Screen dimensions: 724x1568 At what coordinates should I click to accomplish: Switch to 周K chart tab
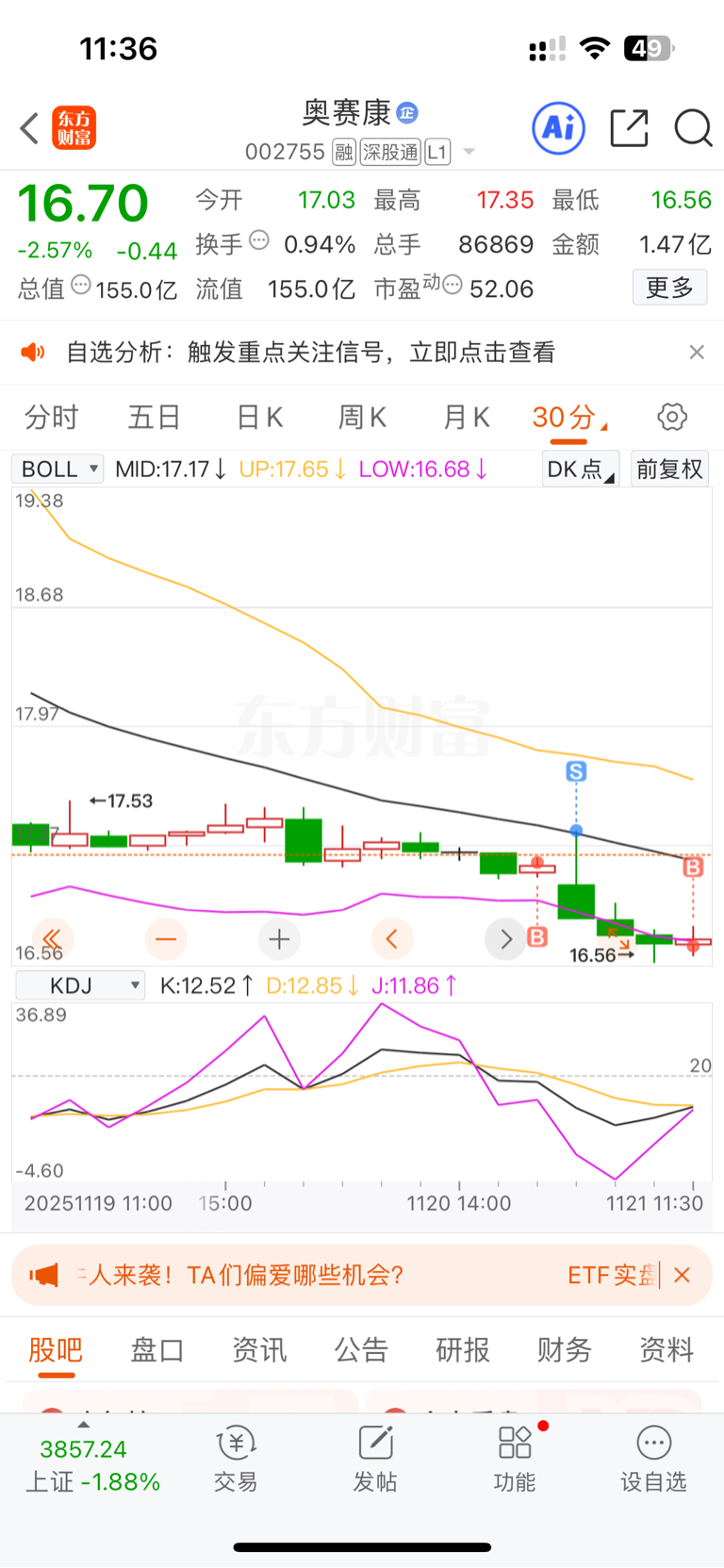pyautogui.click(x=363, y=417)
